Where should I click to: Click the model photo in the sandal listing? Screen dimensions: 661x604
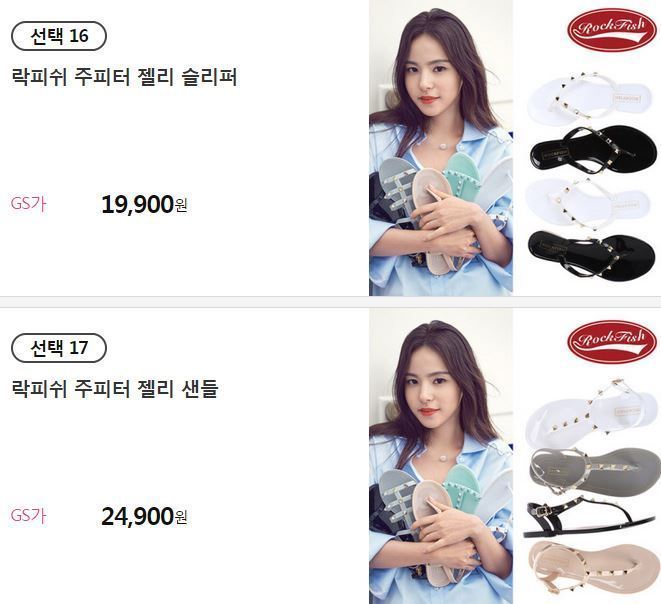click(441, 456)
